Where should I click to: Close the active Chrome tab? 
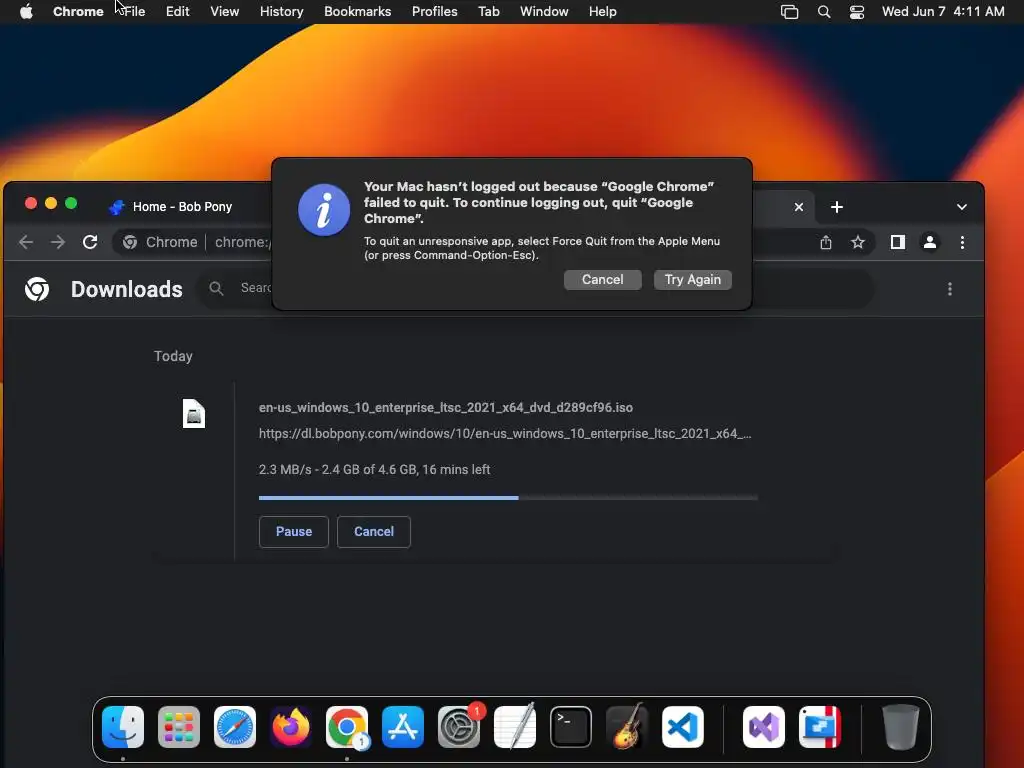pos(799,207)
